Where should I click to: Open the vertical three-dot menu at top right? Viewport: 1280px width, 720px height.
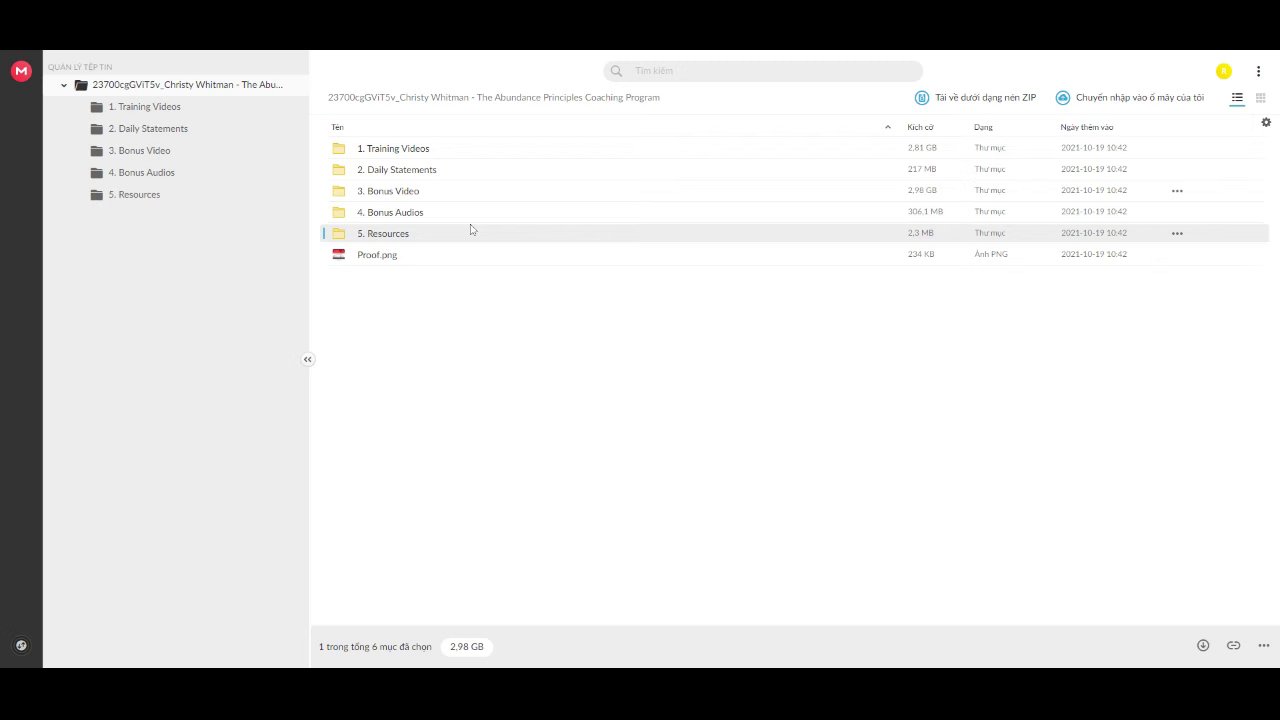pyautogui.click(x=1258, y=71)
